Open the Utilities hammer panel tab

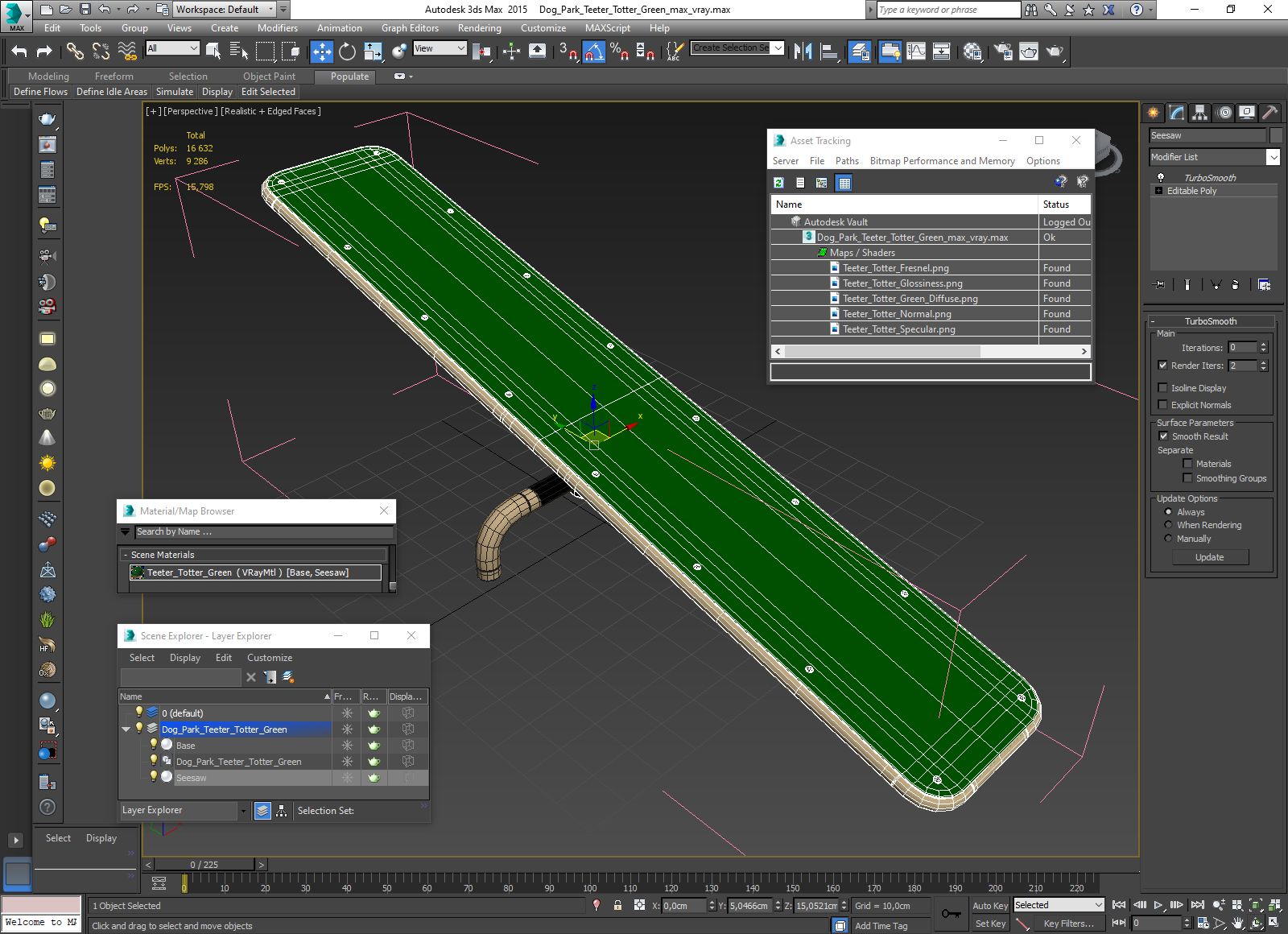pos(1270,113)
